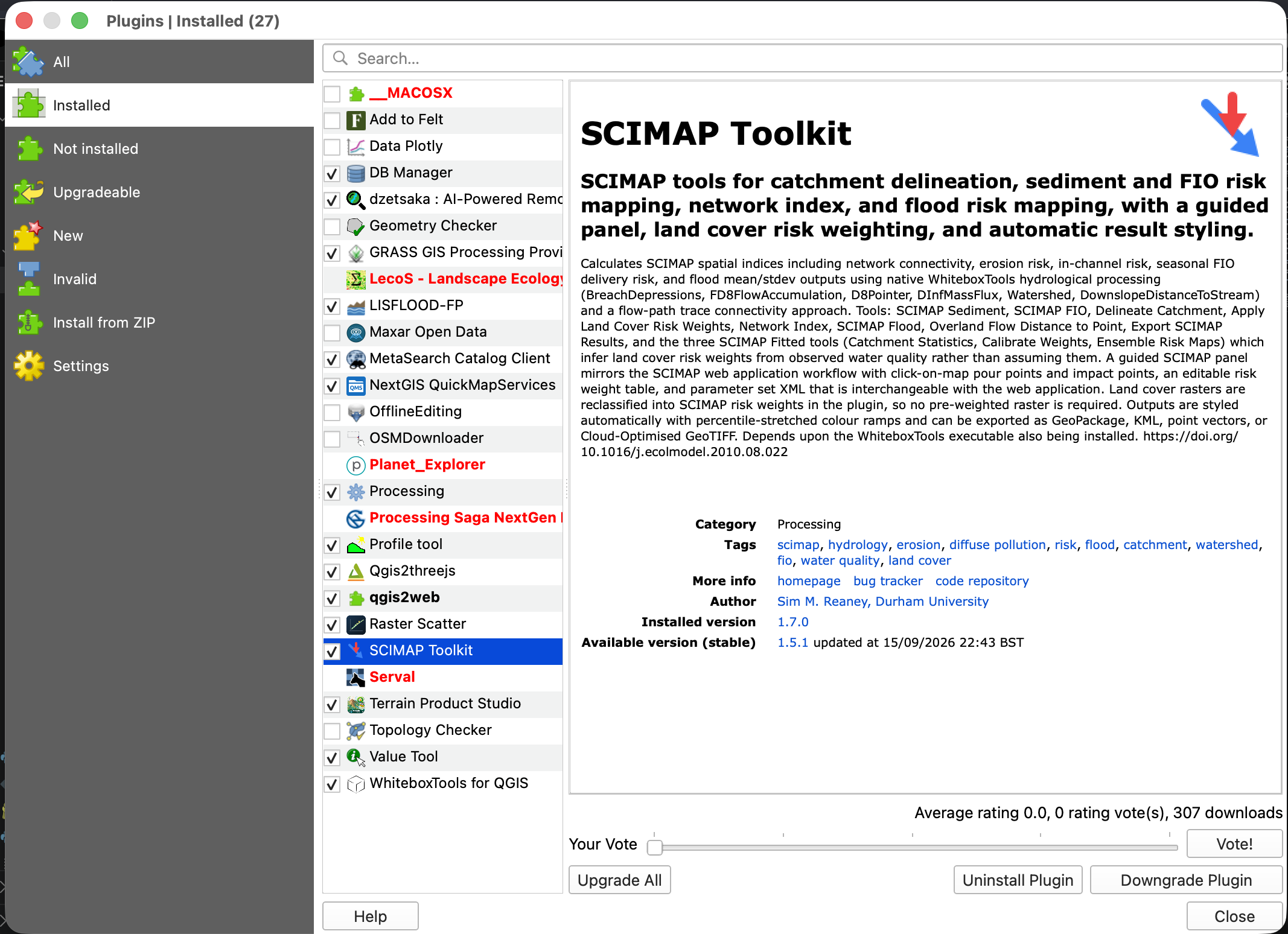This screenshot has width=1288, height=934.
Task: Click the NextGIS QuickMapServices QMS icon
Action: [356, 386]
